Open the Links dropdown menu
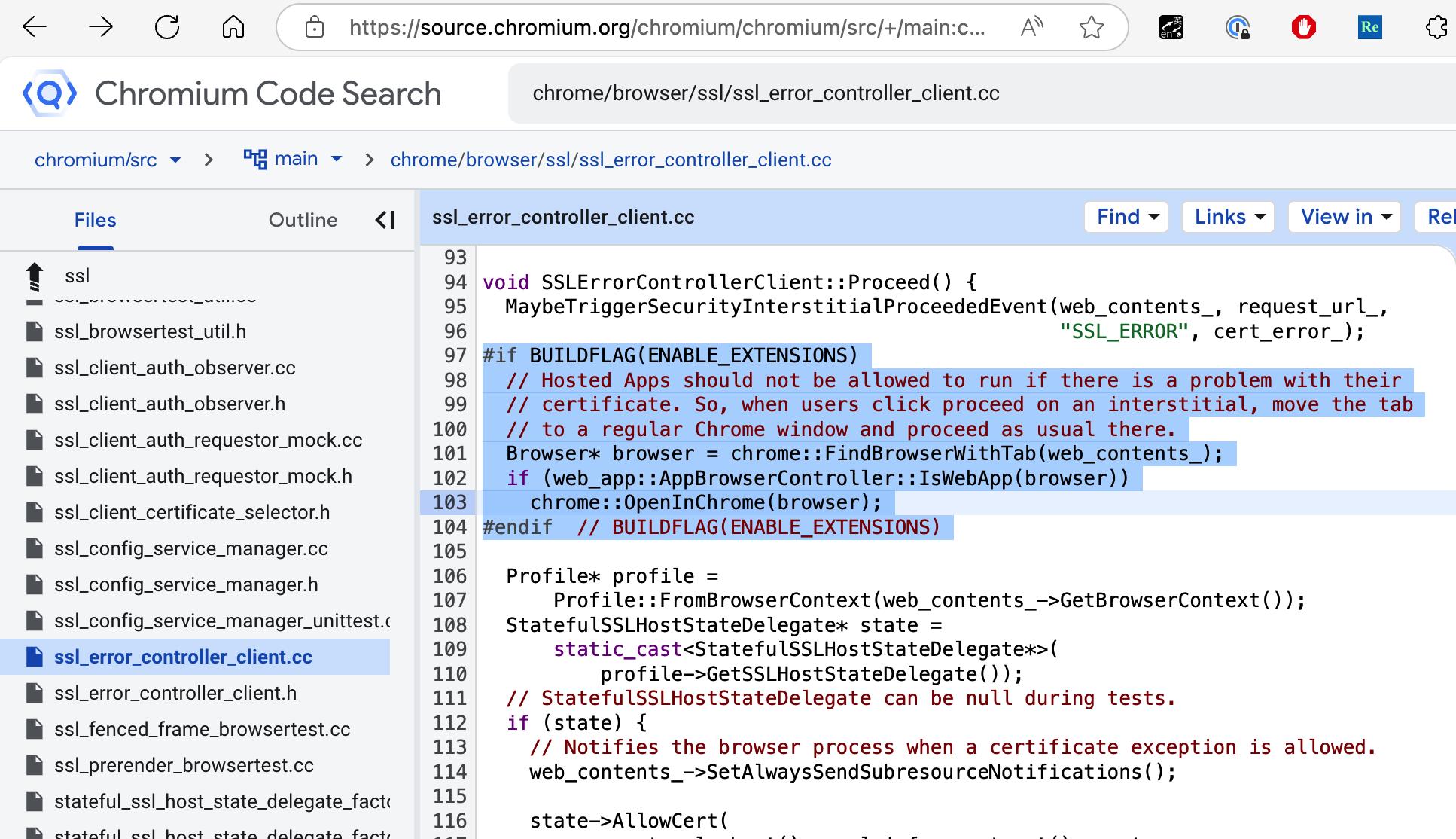Viewport: 1456px width, 839px height. (x=1229, y=217)
